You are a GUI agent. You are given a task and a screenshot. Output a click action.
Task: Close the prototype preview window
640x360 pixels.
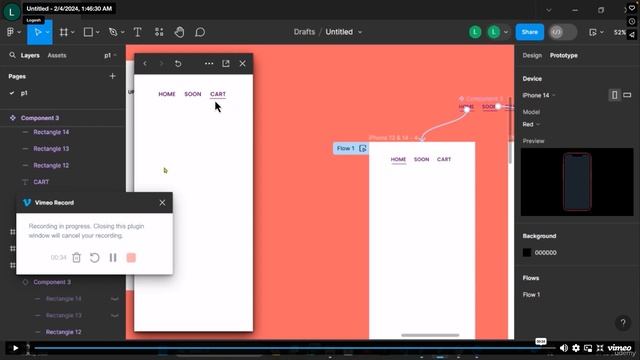pyautogui.click(x=242, y=64)
